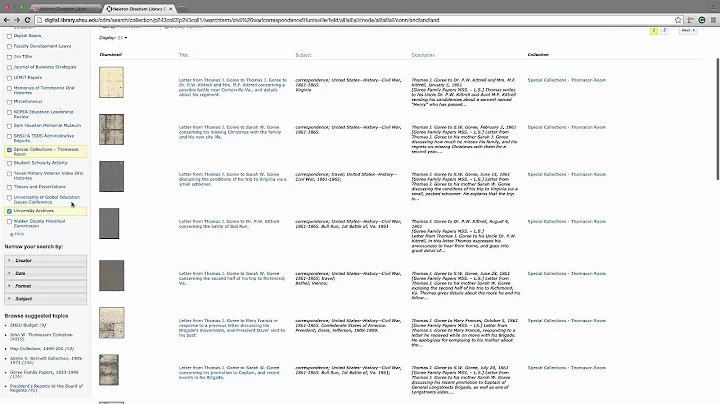Check Memories of Terrebonne Oral Histories
The height and width of the screenshot is (404, 720).
9,89
